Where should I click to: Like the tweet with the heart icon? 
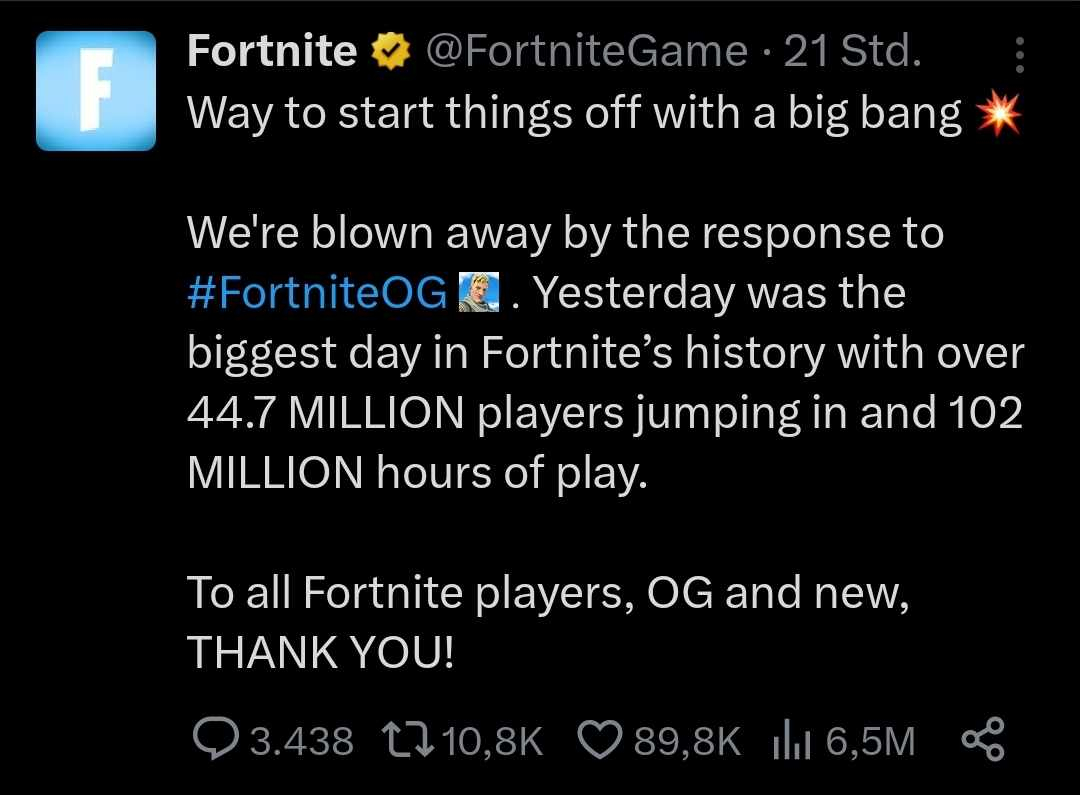[x=601, y=740]
